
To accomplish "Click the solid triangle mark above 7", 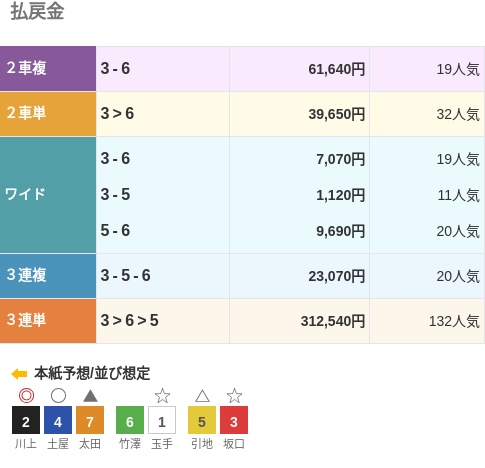I will (x=90, y=396).
